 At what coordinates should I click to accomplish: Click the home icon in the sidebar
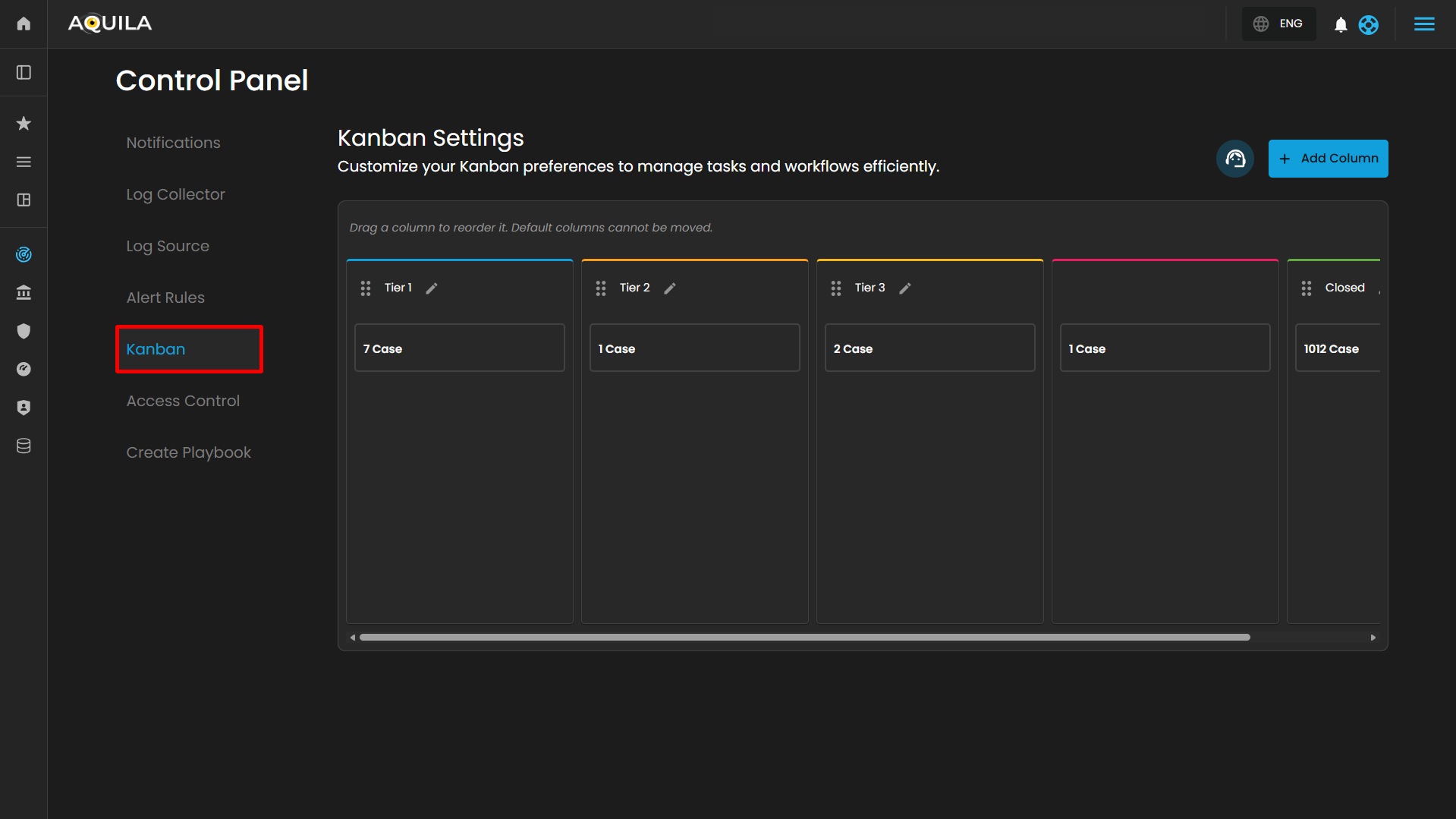coord(24,24)
